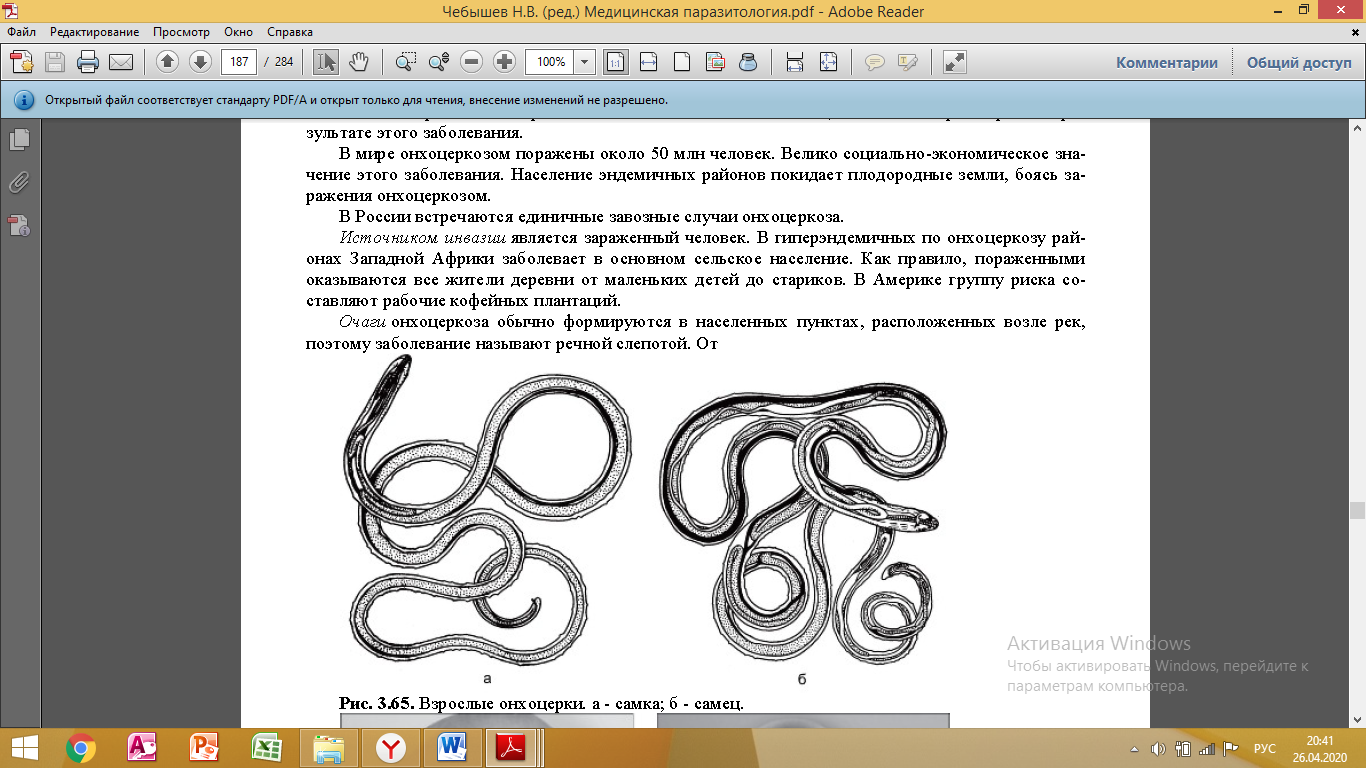Click the vertical scrollbar thumb
Screen dimensions: 1366x768
[x=1357, y=510]
